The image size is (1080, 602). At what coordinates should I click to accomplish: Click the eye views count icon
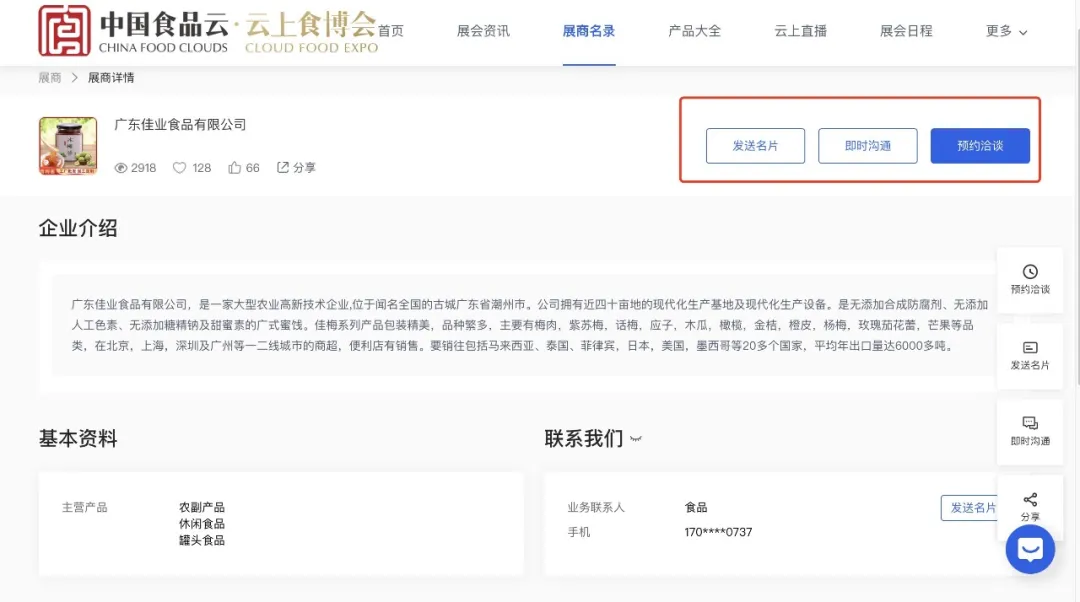coord(121,168)
